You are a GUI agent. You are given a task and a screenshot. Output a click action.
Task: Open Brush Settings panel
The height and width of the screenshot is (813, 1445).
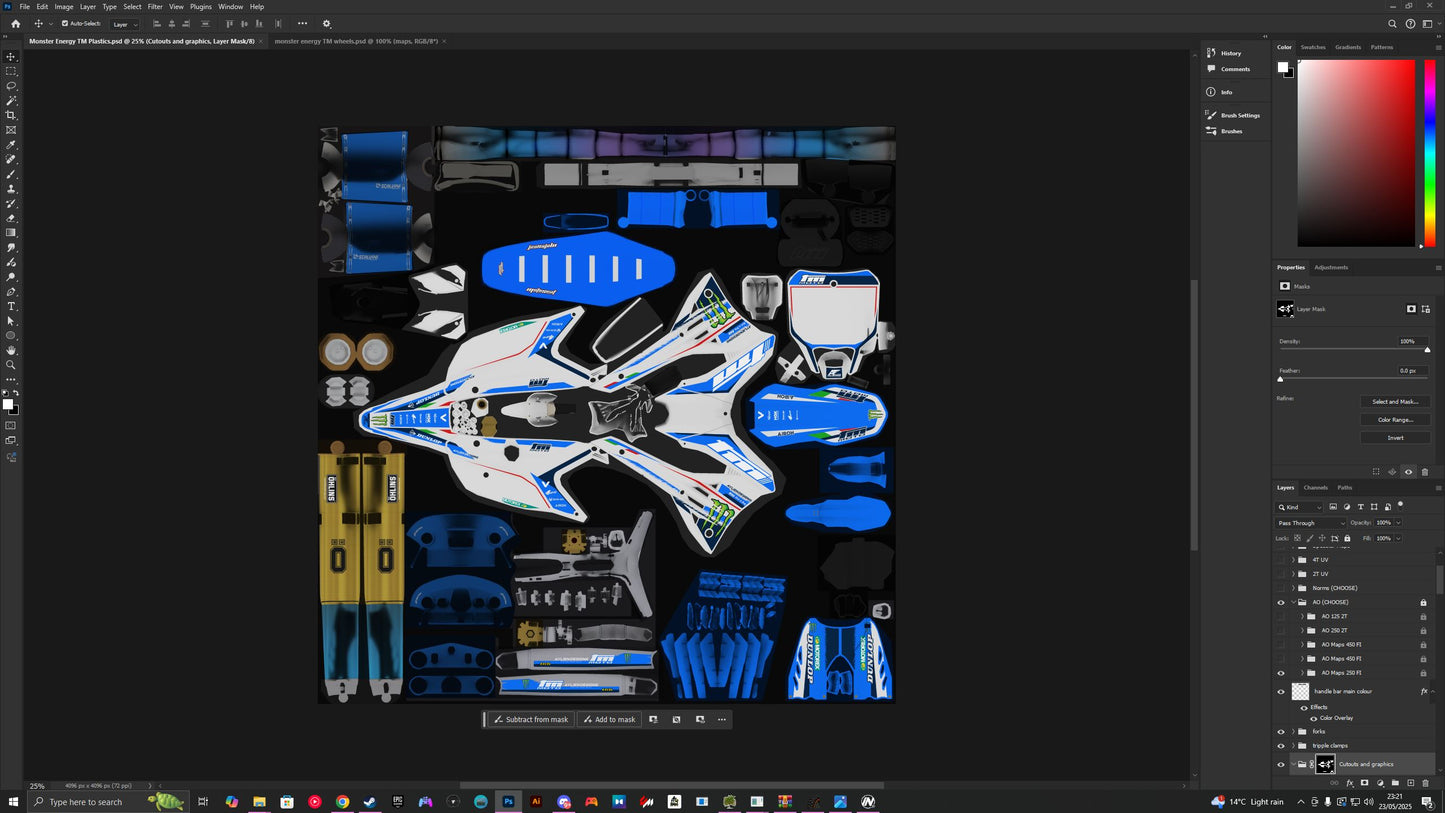click(x=1238, y=115)
